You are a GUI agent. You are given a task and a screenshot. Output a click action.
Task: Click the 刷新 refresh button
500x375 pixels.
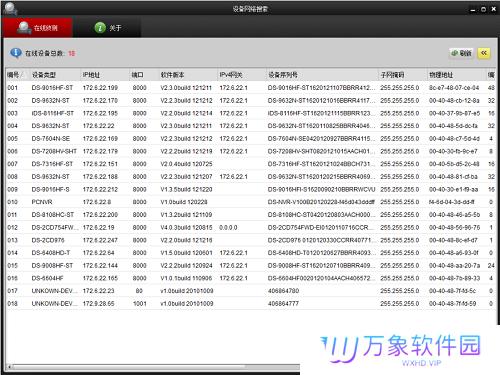point(462,53)
